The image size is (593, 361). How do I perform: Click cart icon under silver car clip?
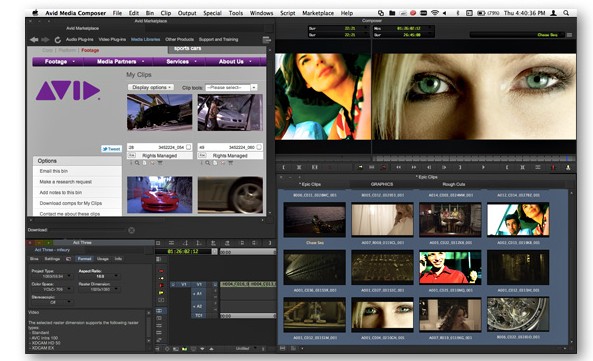click(x=230, y=163)
